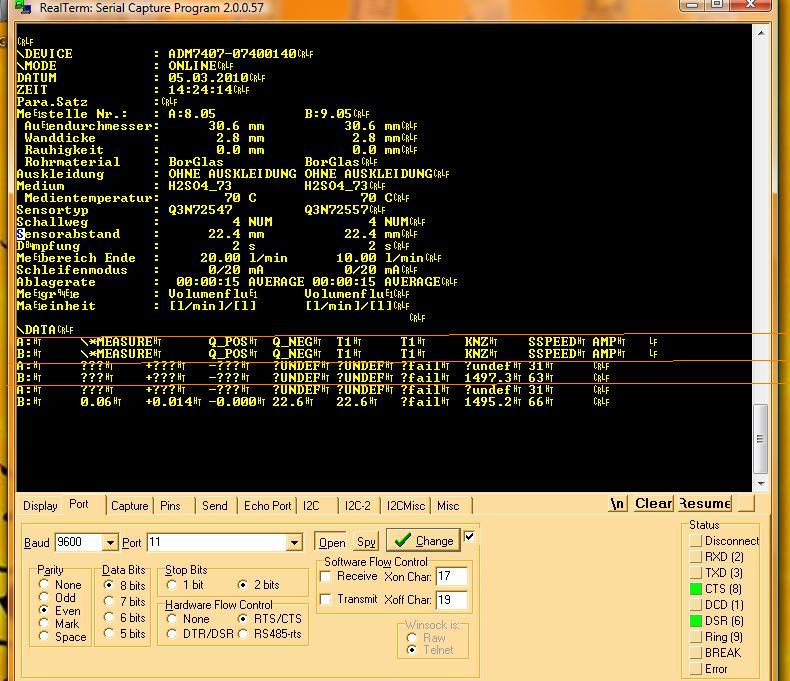This screenshot has height=681, width=790.
Task: Select Odd parity radio button
Action: point(44,597)
